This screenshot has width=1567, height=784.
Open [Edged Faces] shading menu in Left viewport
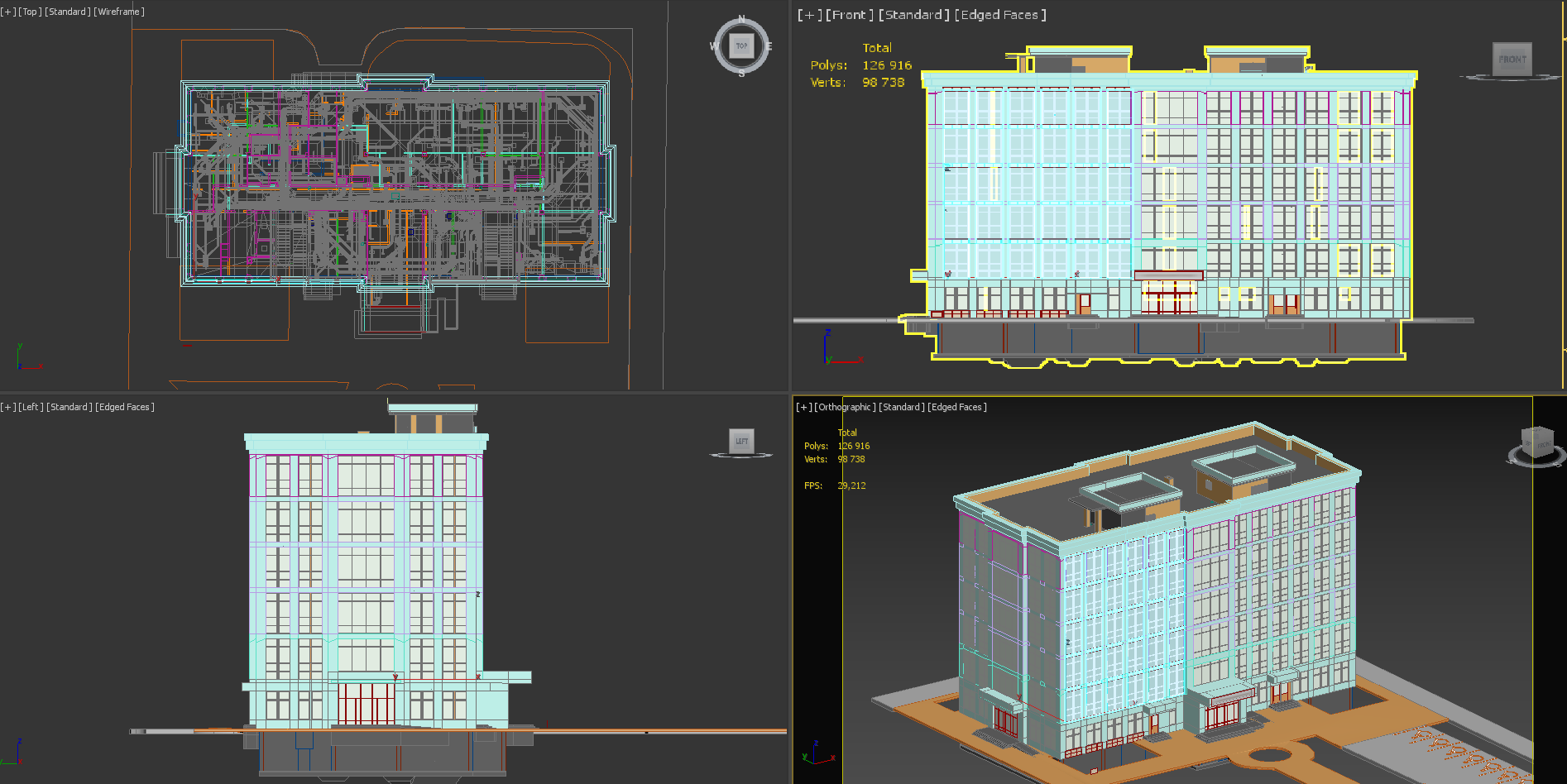tap(125, 407)
